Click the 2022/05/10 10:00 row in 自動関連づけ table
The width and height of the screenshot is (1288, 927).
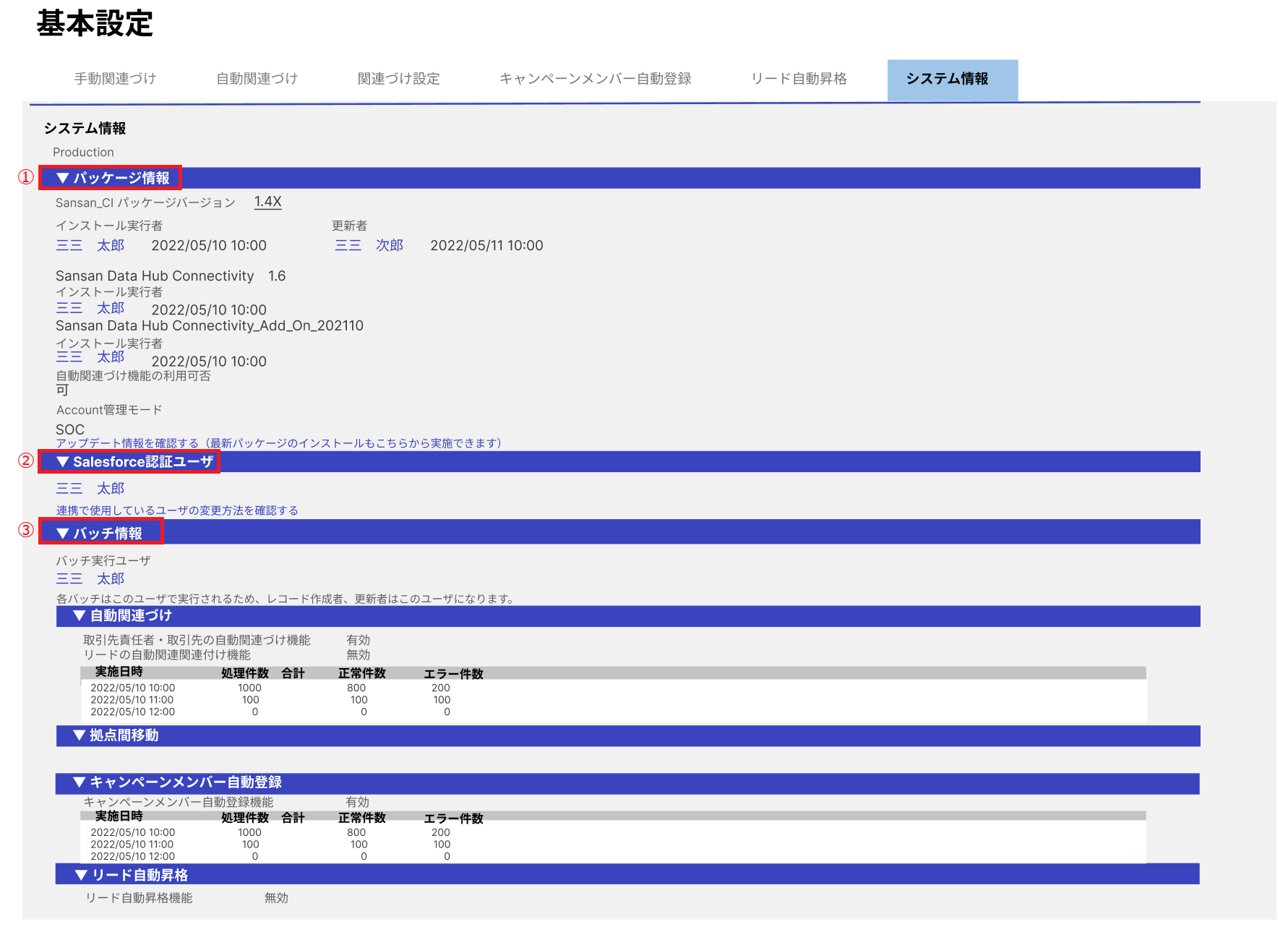click(x=133, y=688)
